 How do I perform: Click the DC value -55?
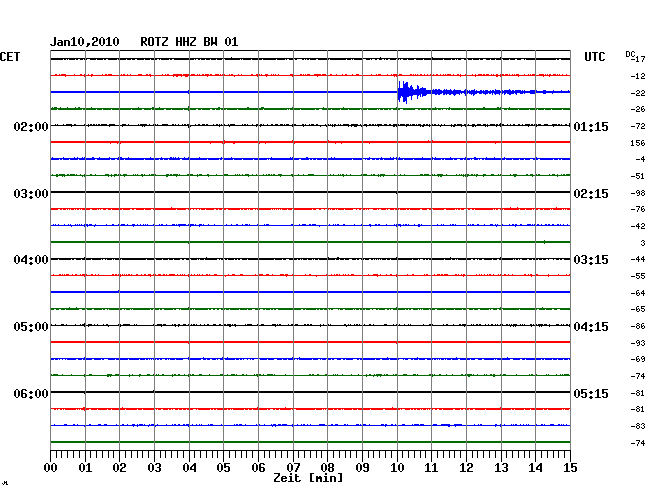(638, 276)
